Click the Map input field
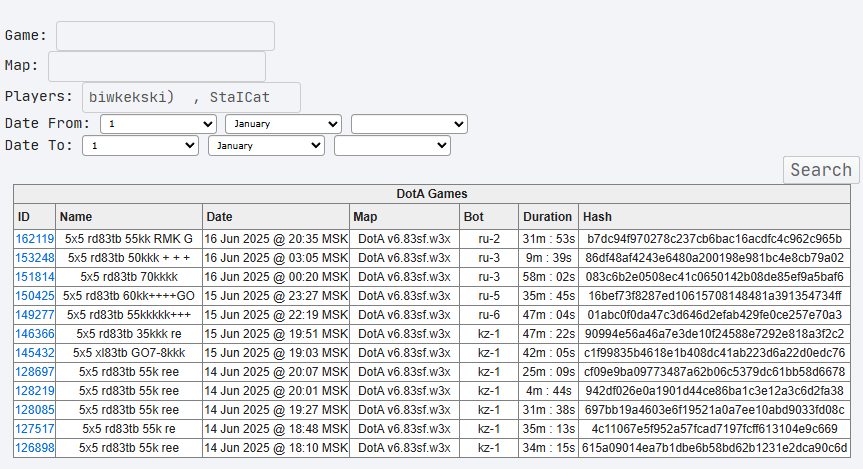863x469 pixels. tap(157, 67)
